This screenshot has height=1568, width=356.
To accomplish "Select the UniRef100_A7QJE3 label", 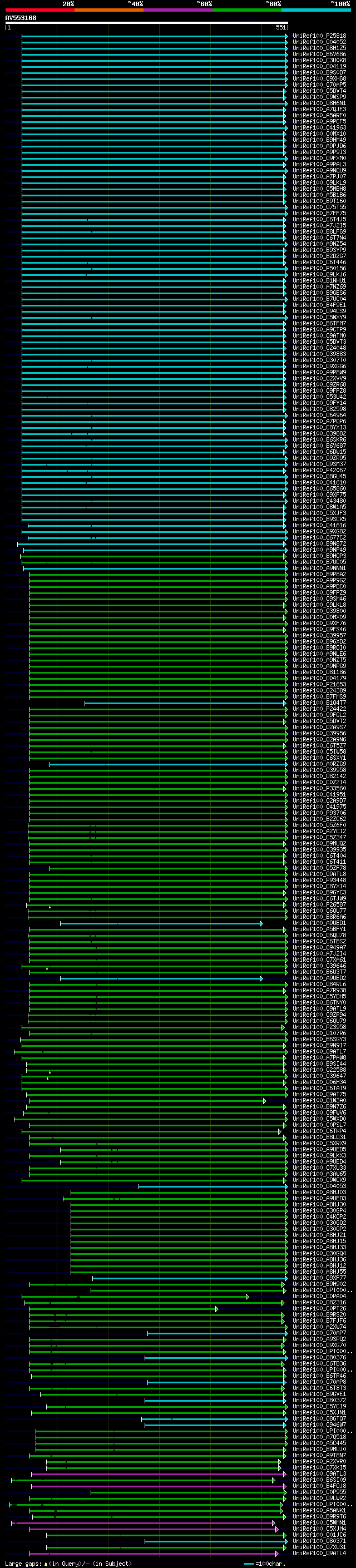I will pyautogui.click(x=319, y=109).
